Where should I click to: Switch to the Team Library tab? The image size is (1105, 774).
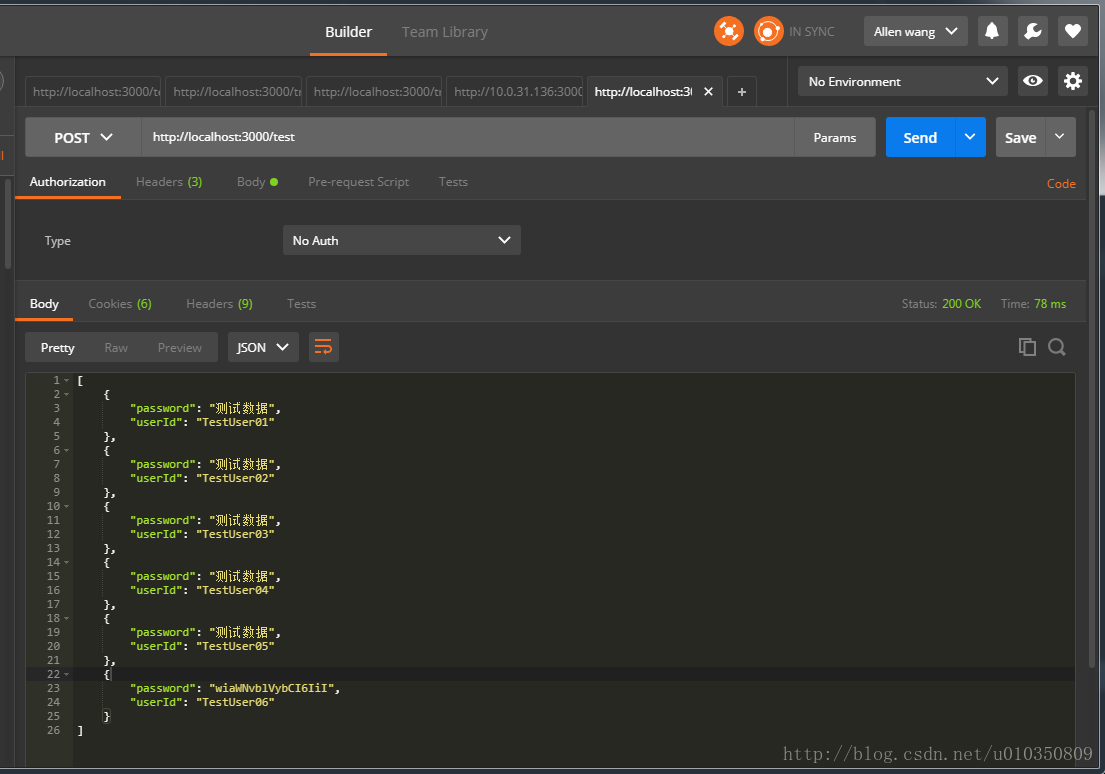445,32
